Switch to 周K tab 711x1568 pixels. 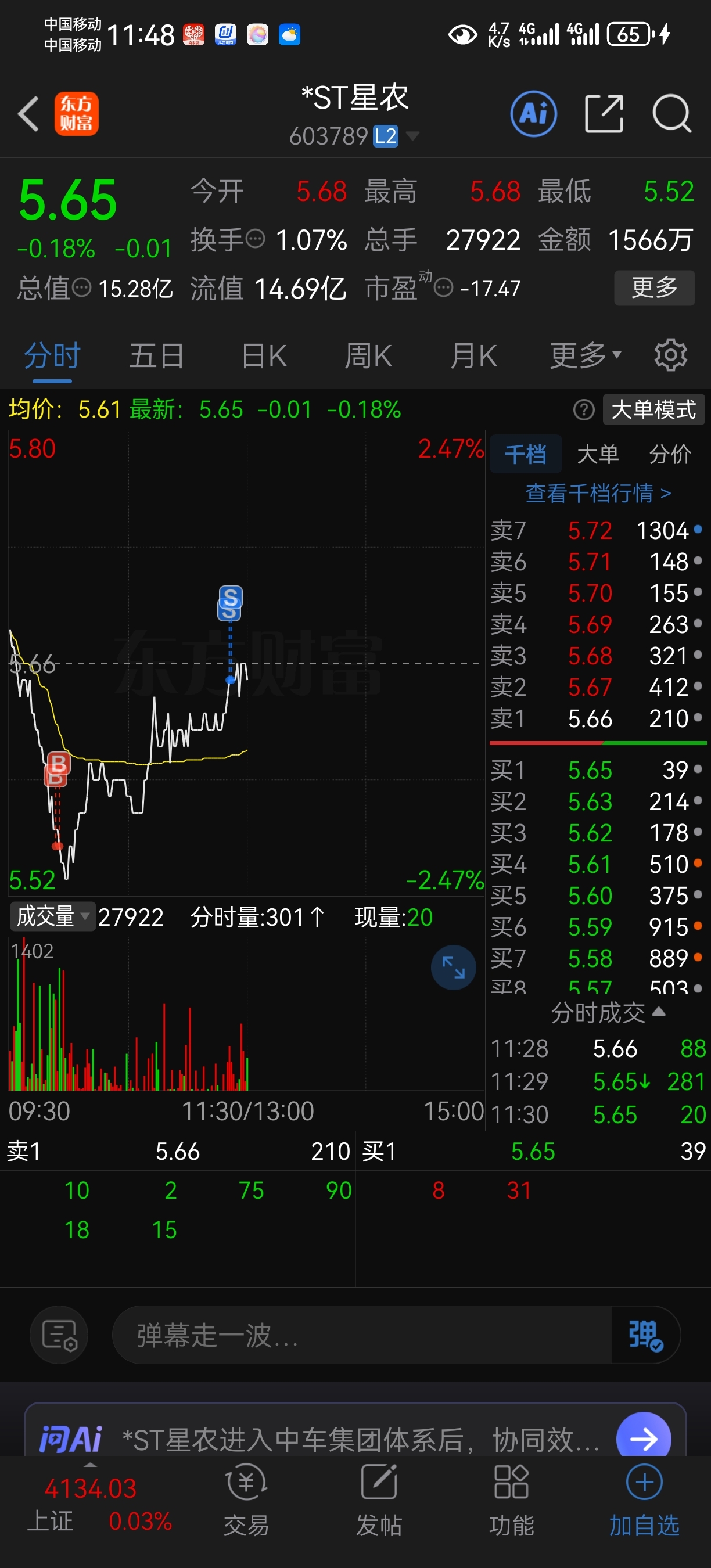coord(368,355)
